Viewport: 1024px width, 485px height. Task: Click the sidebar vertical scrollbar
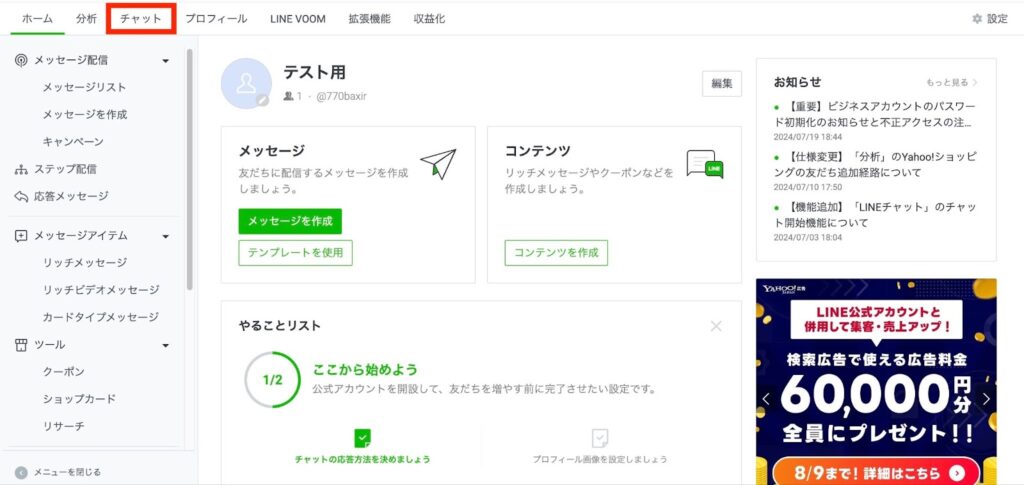coord(189,170)
